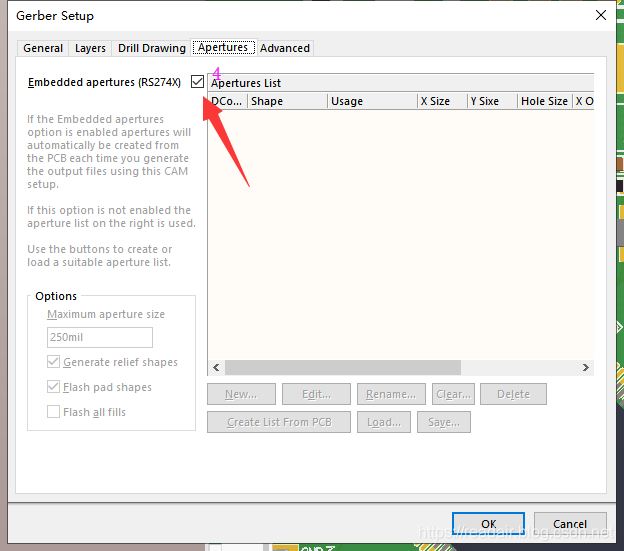
Task: Click Create List From PCB button
Action: pos(279,422)
